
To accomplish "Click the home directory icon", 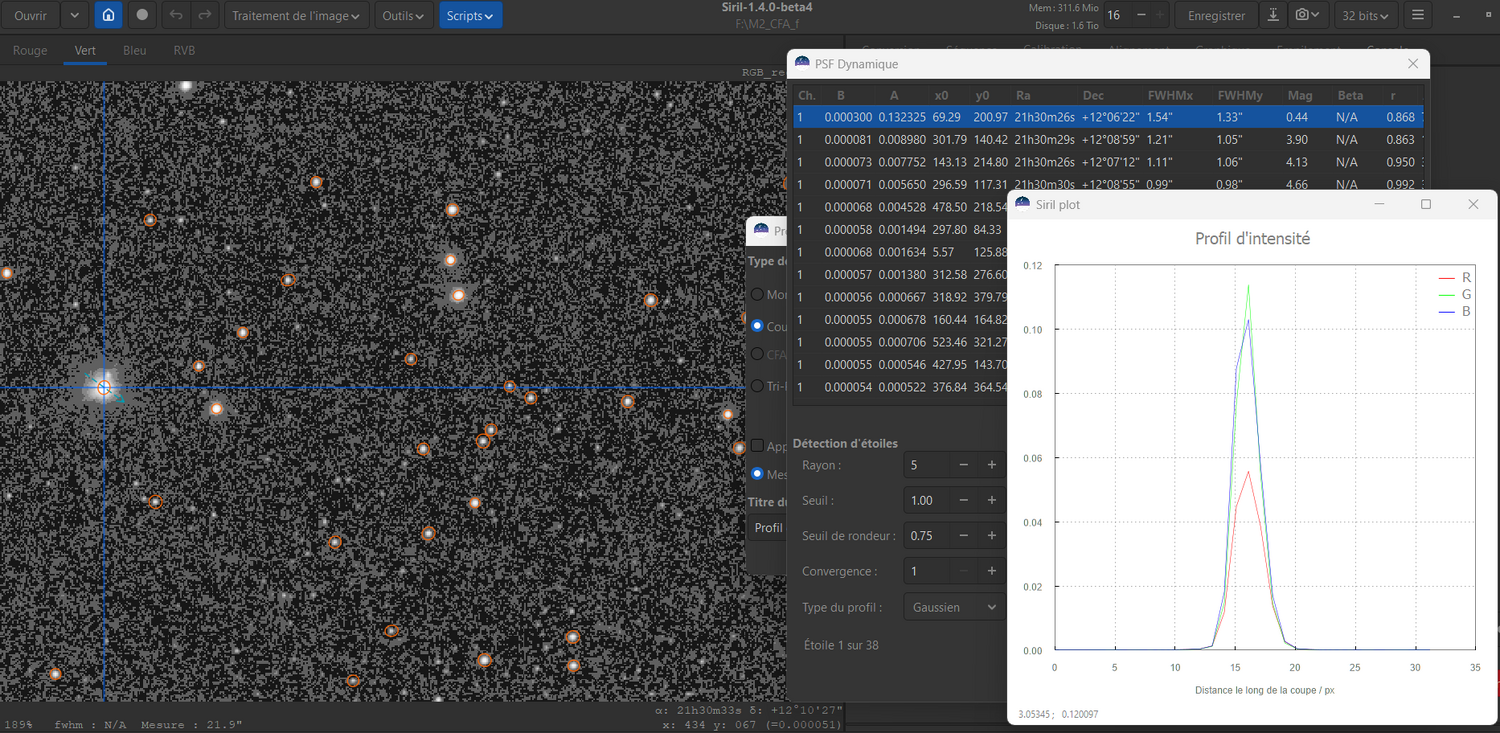I will point(108,15).
